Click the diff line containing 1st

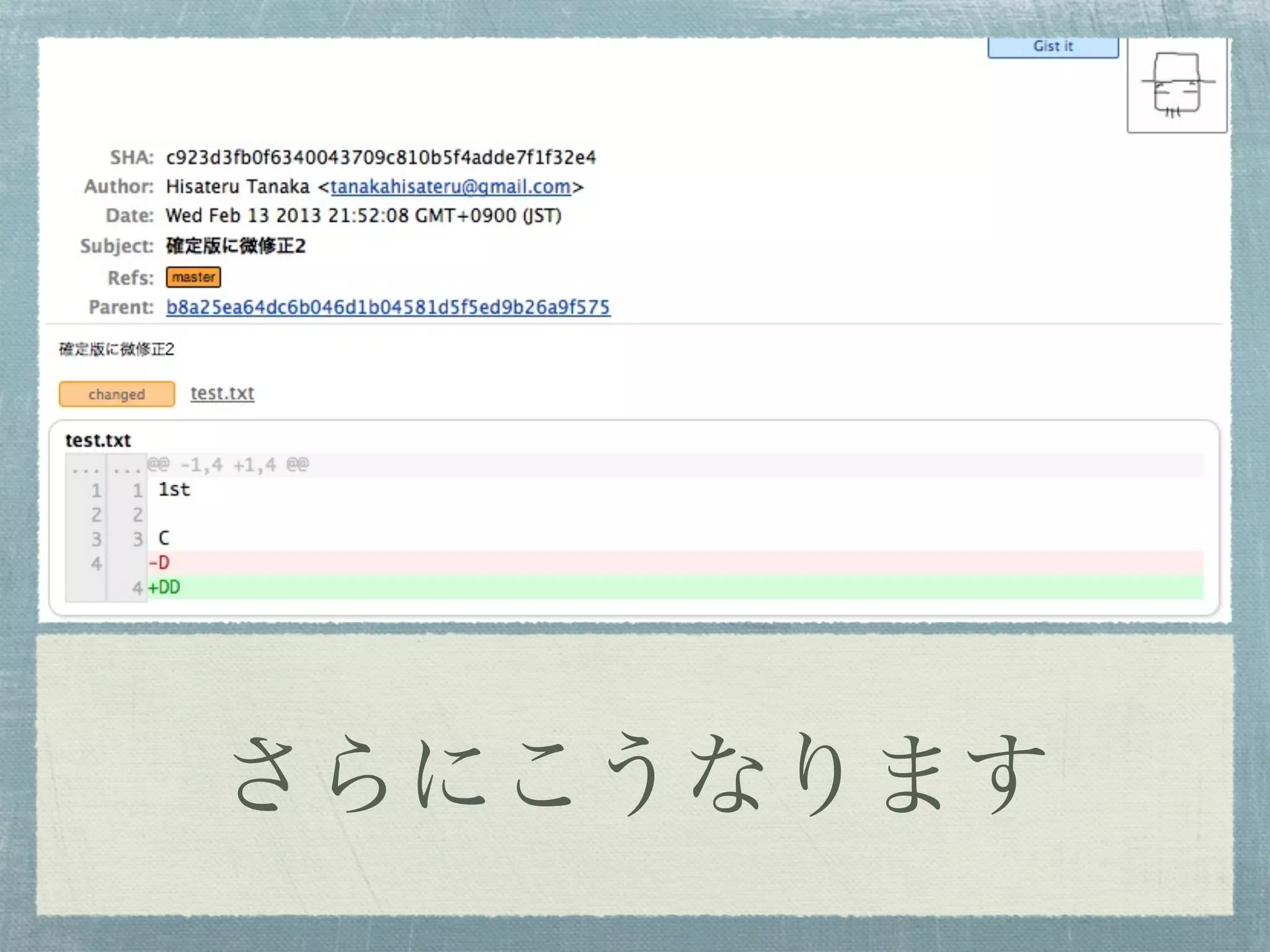174,490
